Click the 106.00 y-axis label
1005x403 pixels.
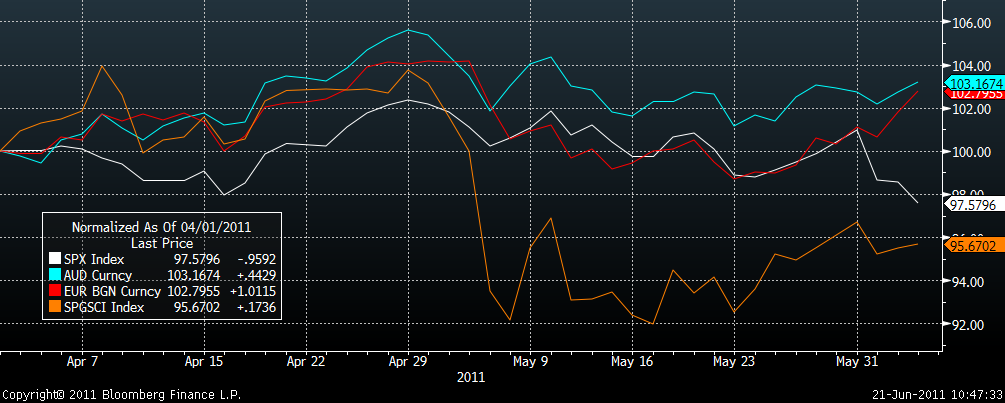pyautogui.click(x=972, y=23)
